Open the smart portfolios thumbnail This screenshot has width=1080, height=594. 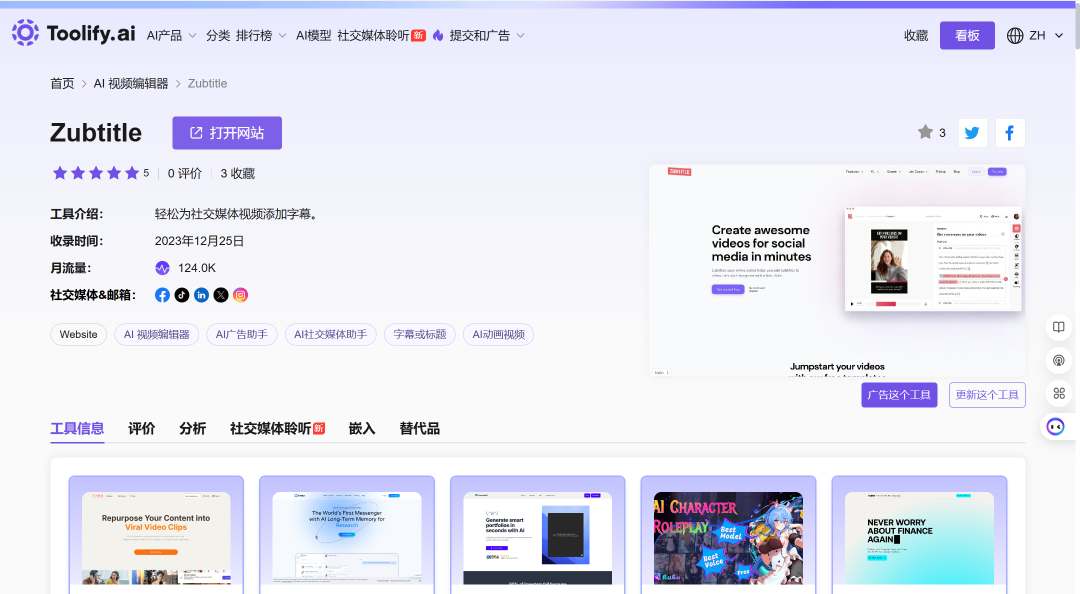tap(537, 537)
